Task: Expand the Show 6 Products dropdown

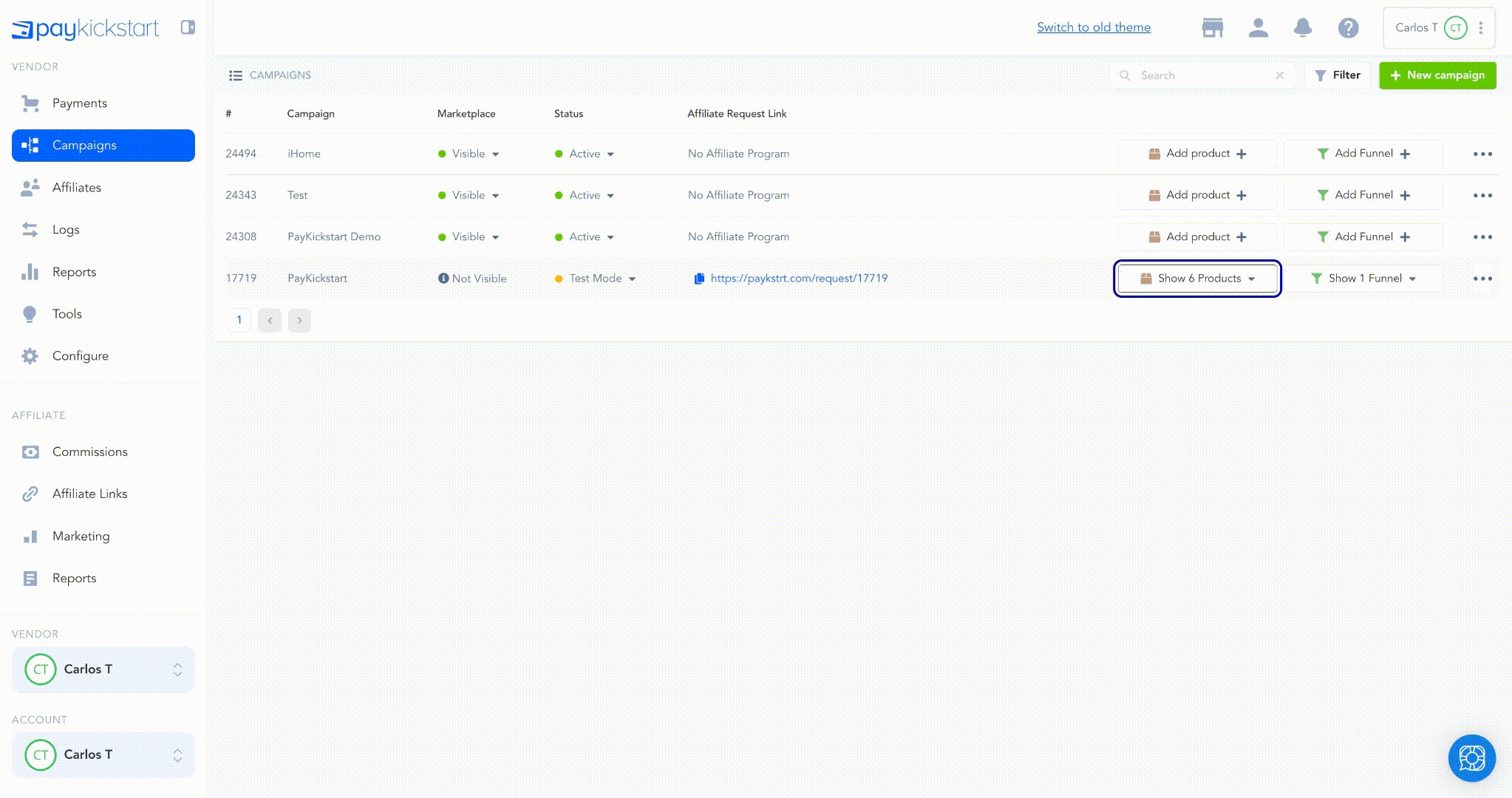Action: point(1197,279)
